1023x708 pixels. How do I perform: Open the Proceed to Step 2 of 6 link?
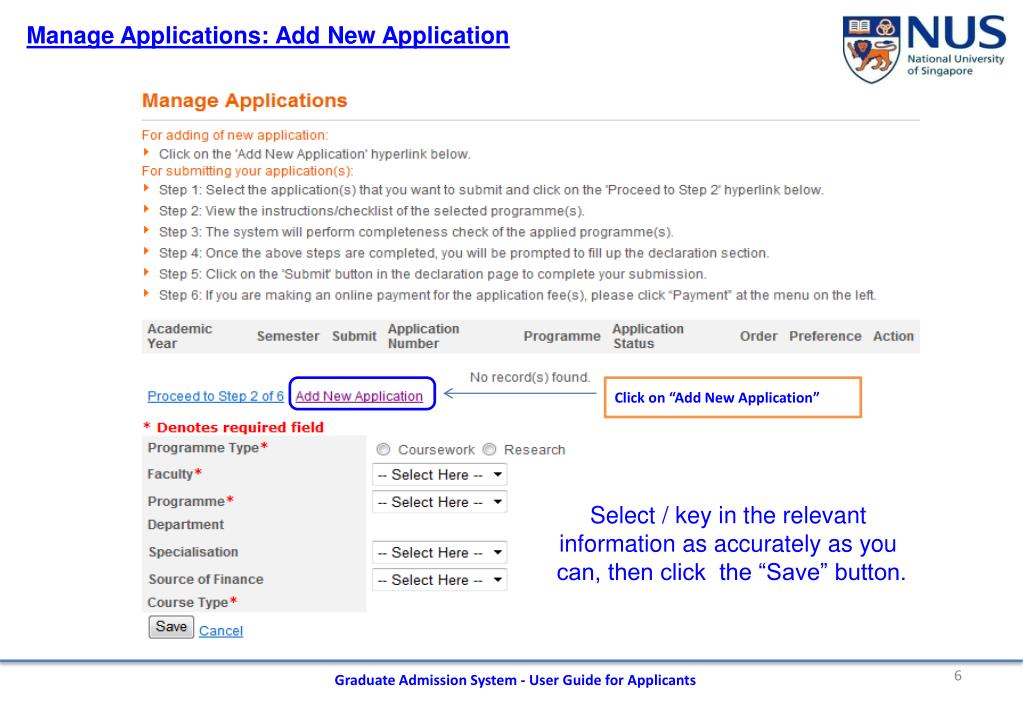pyautogui.click(x=215, y=396)
